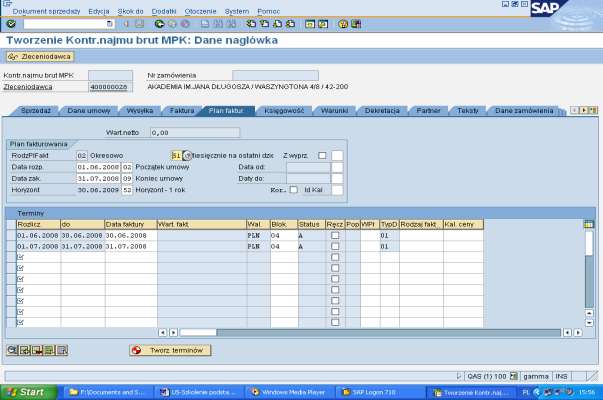Switch to the Partner tab
Viewport: 603px width, 400px height.
428,111
